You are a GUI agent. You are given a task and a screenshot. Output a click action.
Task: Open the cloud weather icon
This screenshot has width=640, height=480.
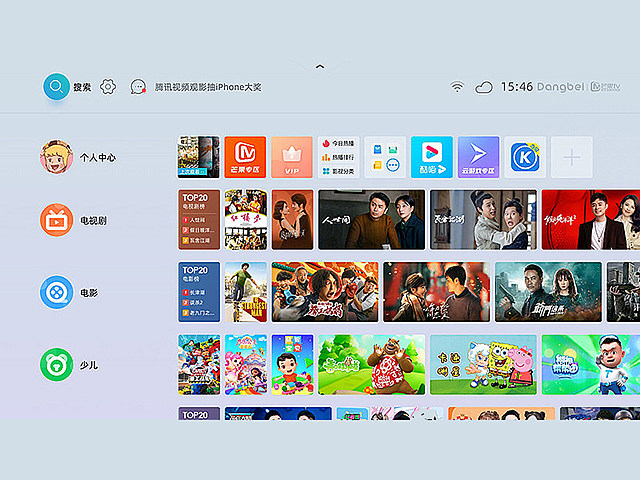click(484, 87)
